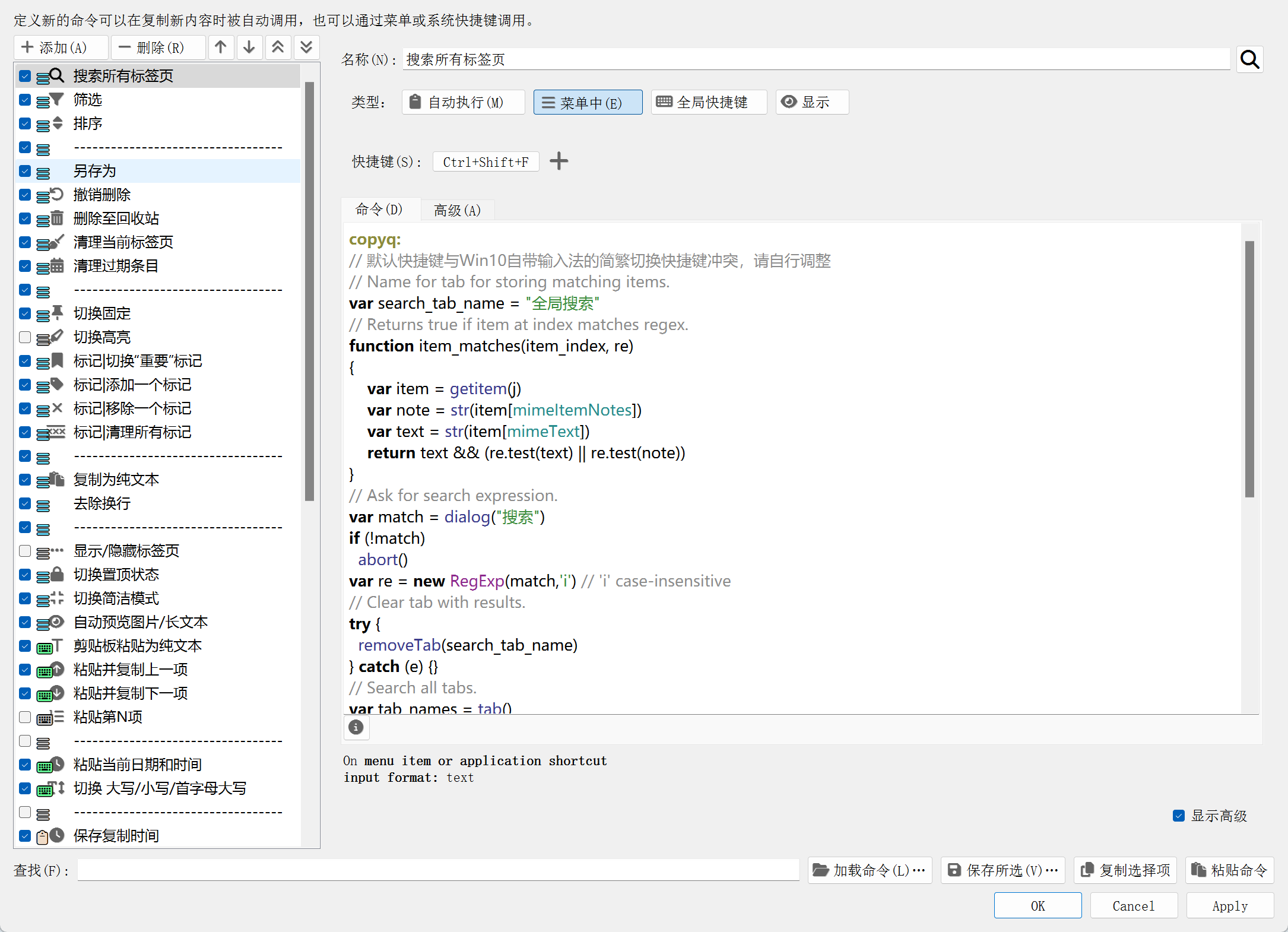Enable the 切换高亮 command checkbox
The image size is (1288, 932).
(x=25, y=337)
